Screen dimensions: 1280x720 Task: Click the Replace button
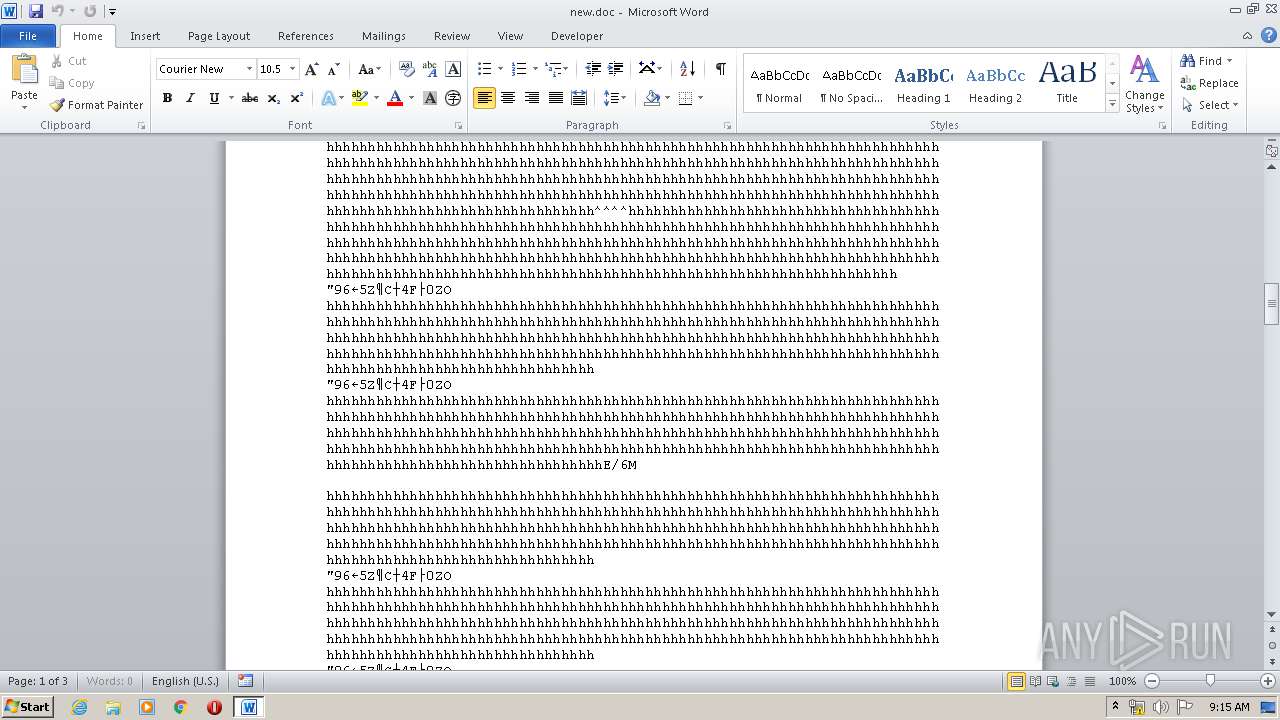pos(1210,83)
